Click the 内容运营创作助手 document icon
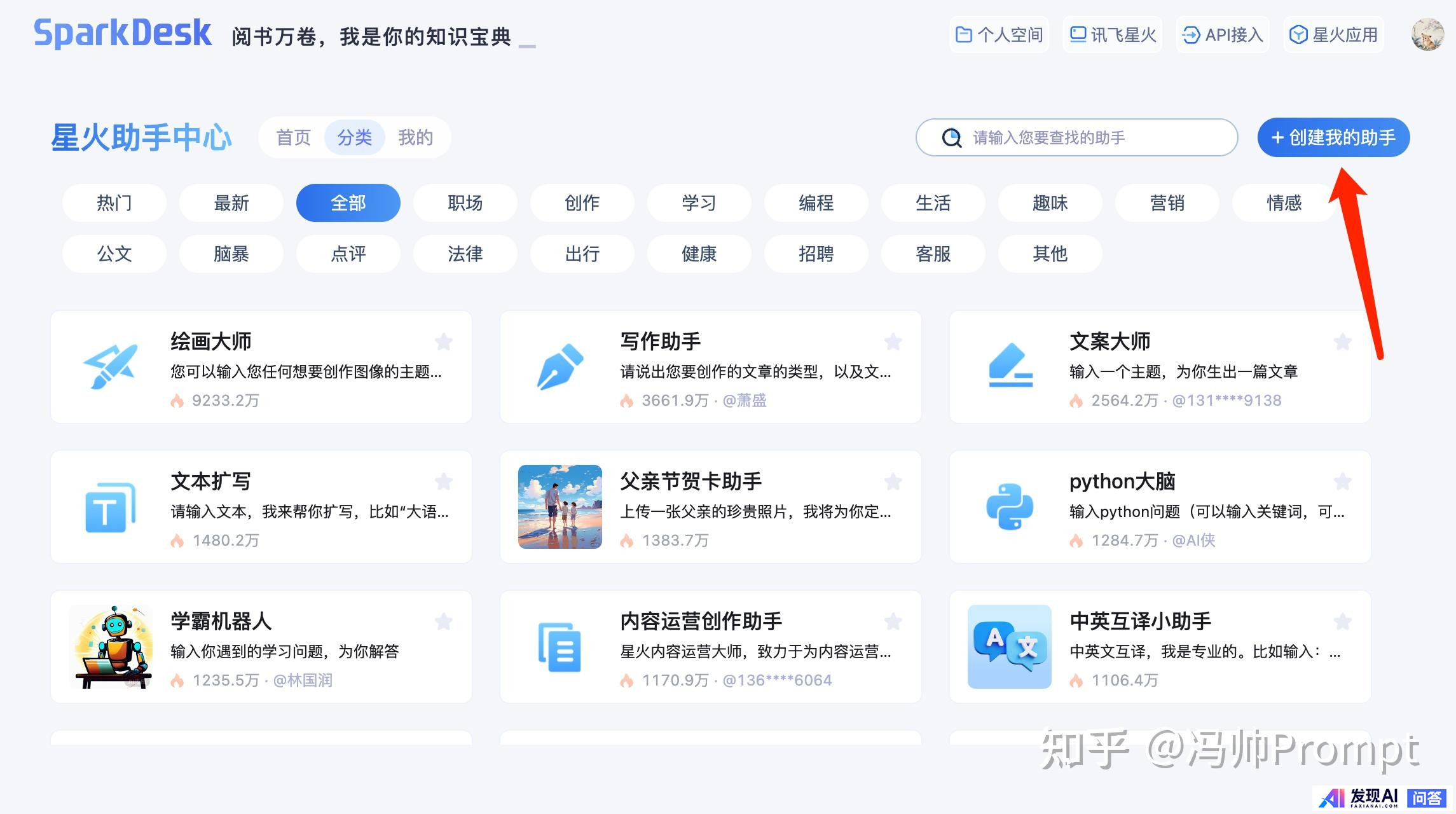This screenshot has width=1456, height=814. 560,647
